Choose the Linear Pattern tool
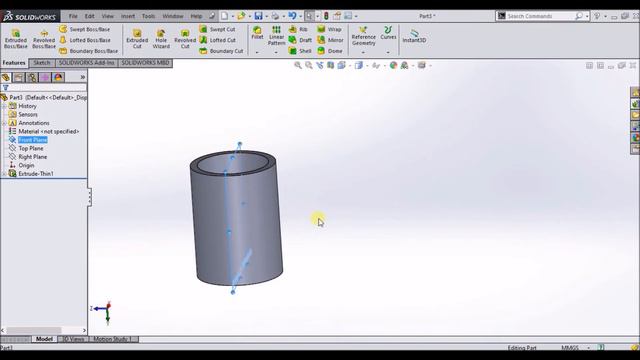The width and height of the screenshot is (640, 360). click(276, 36)
